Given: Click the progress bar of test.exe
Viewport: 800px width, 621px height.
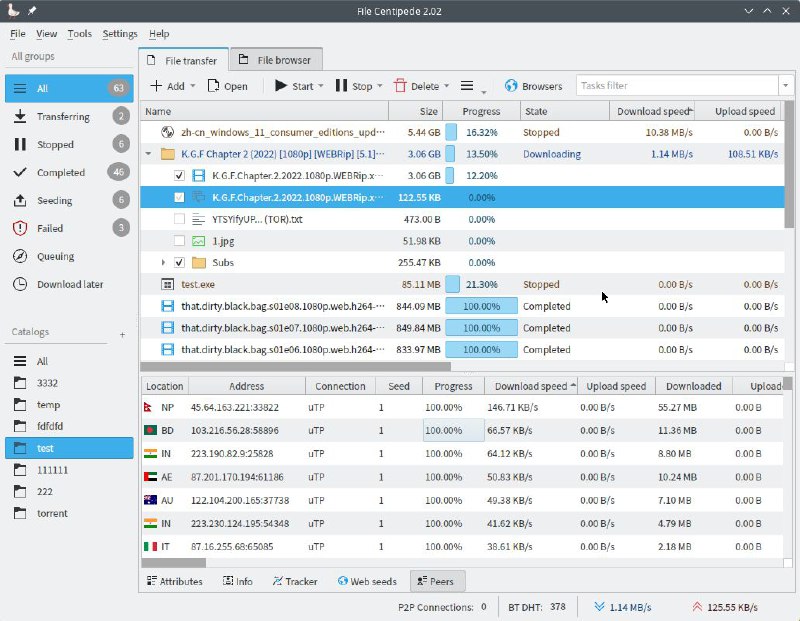Looking at the screenshot, I should click(480, 285).
